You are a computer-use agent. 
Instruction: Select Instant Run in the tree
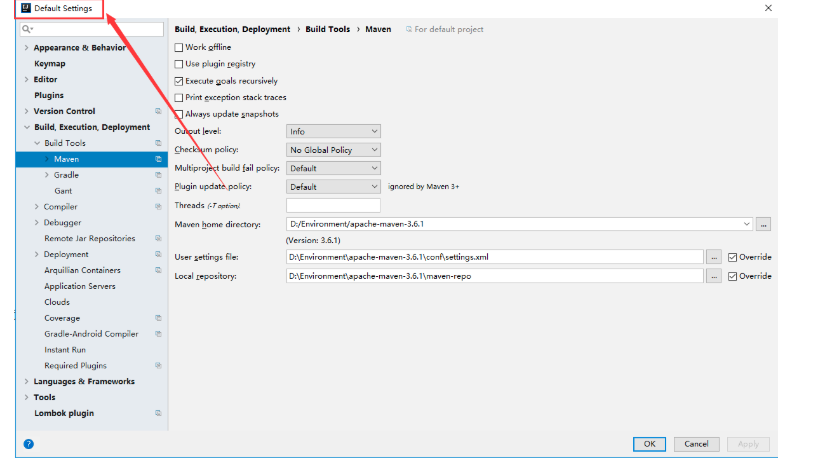(x=65, y=350)
